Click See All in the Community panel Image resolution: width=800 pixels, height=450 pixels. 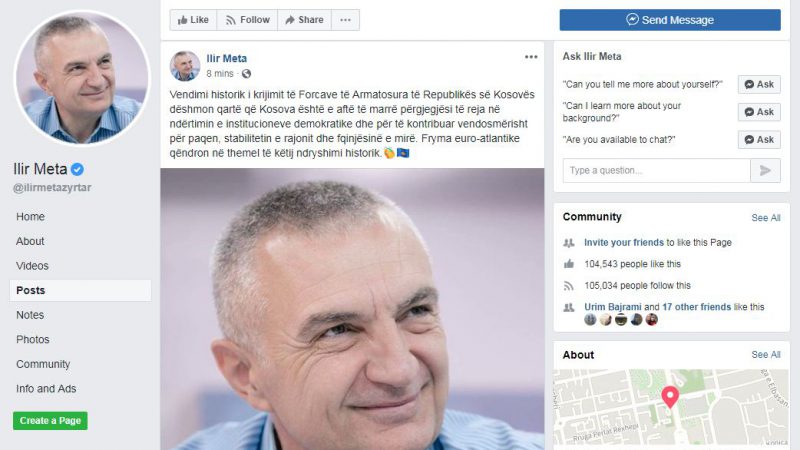pos(766,218)
